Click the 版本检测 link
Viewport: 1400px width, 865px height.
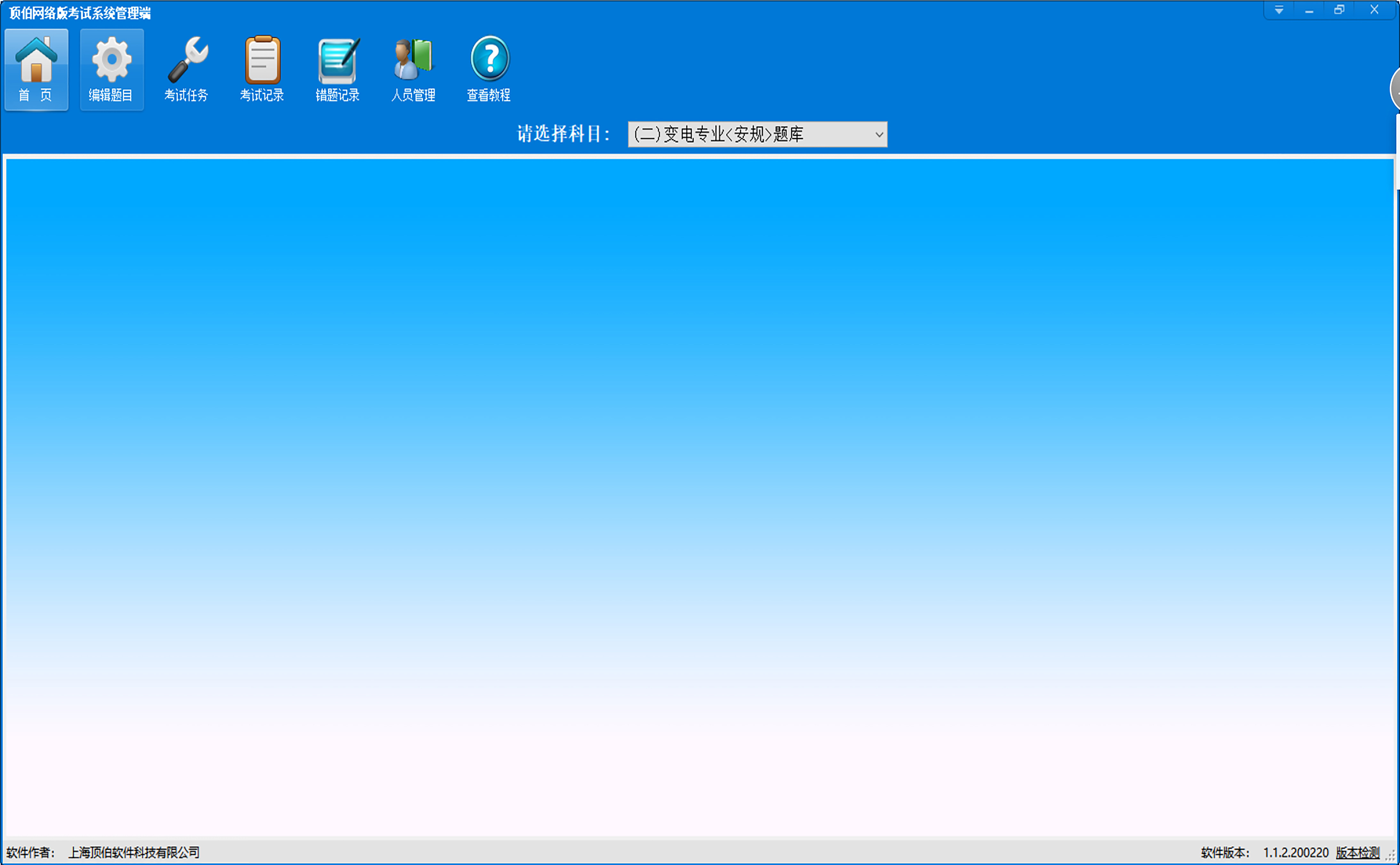(x=1358, y=853)
